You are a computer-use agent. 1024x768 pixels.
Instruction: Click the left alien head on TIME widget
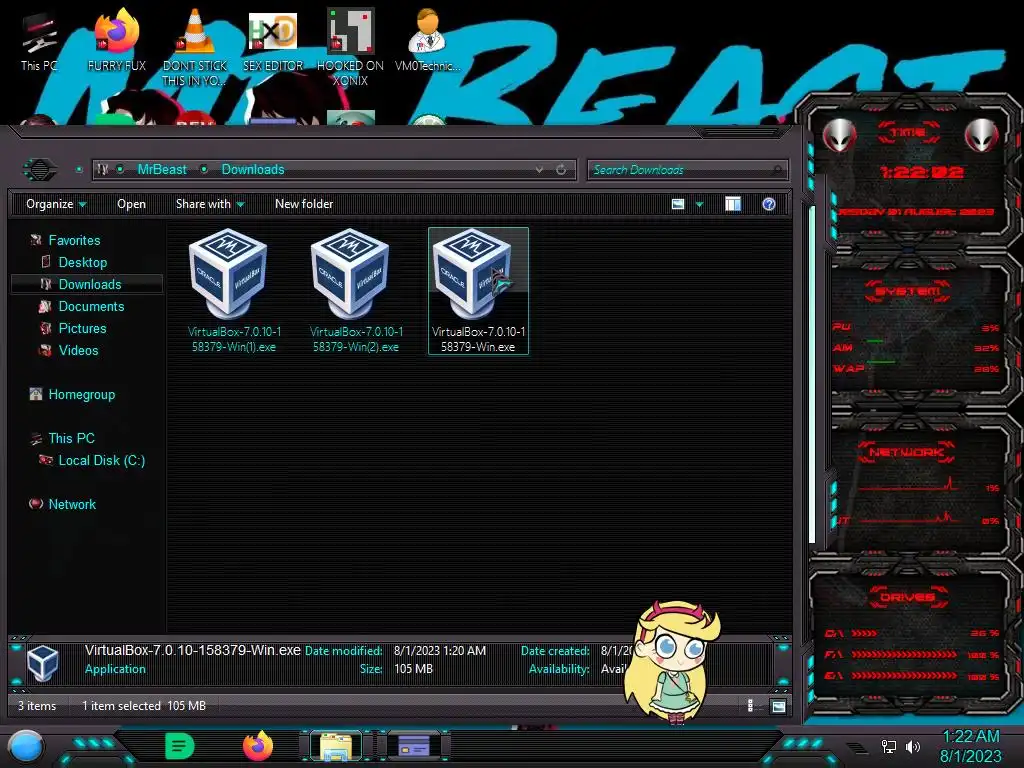[840, 136]
